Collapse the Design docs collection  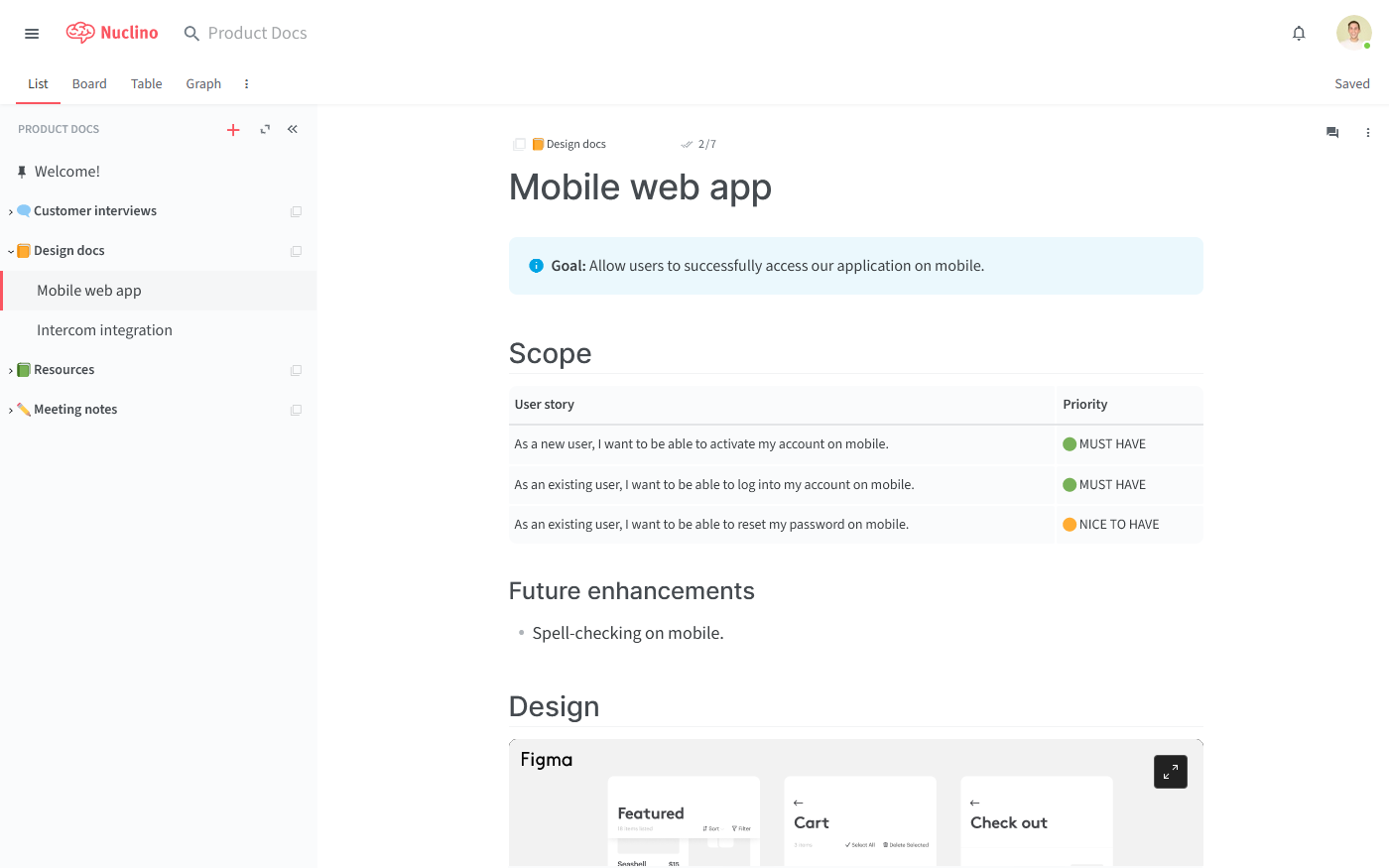click(x=11, y=252)
